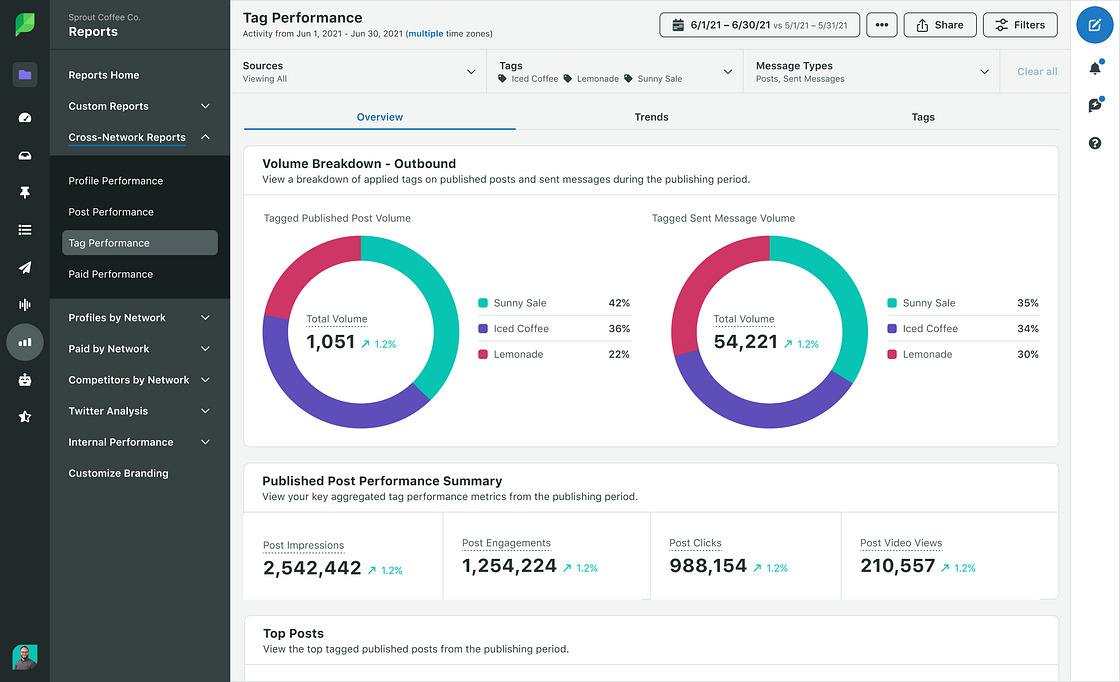Open the folder icon in left rail
The image size is (1120, 682).
pos(25,74)
